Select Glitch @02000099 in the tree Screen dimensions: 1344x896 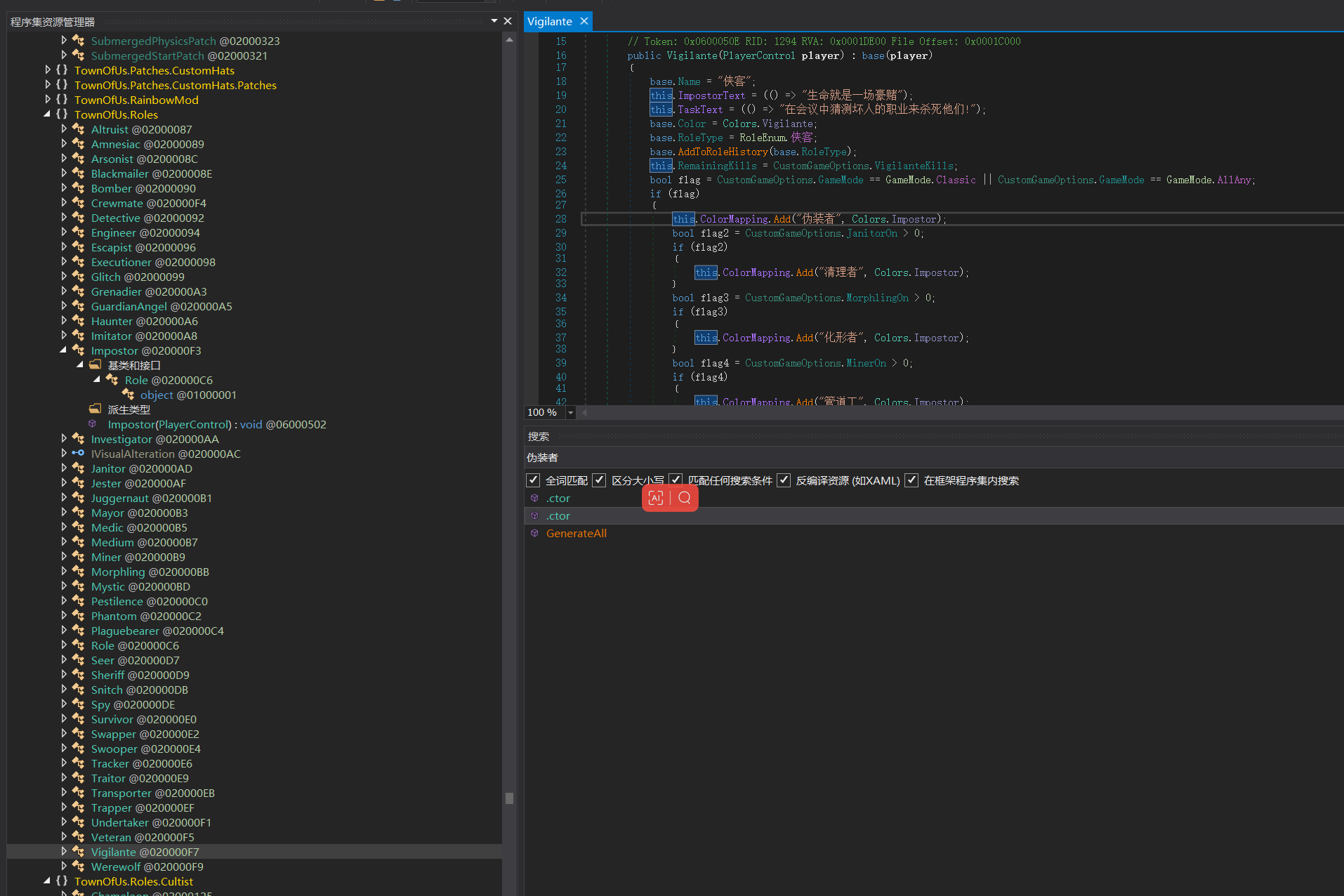138,277
